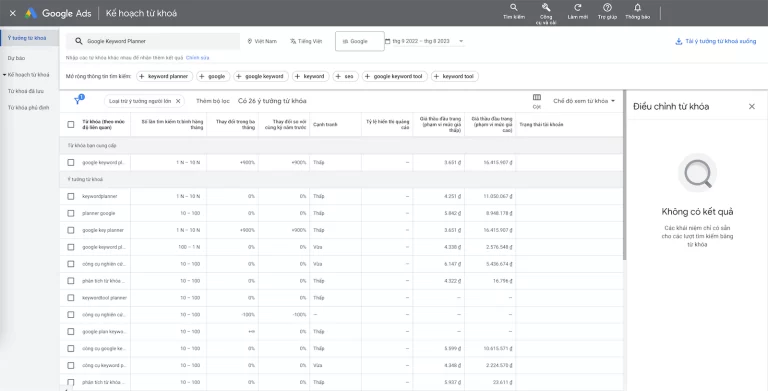Click the 11.050.067 ₫ bid value
This screenshot has height=391, width=768.
pyautogui.click(x=498, y=196)
